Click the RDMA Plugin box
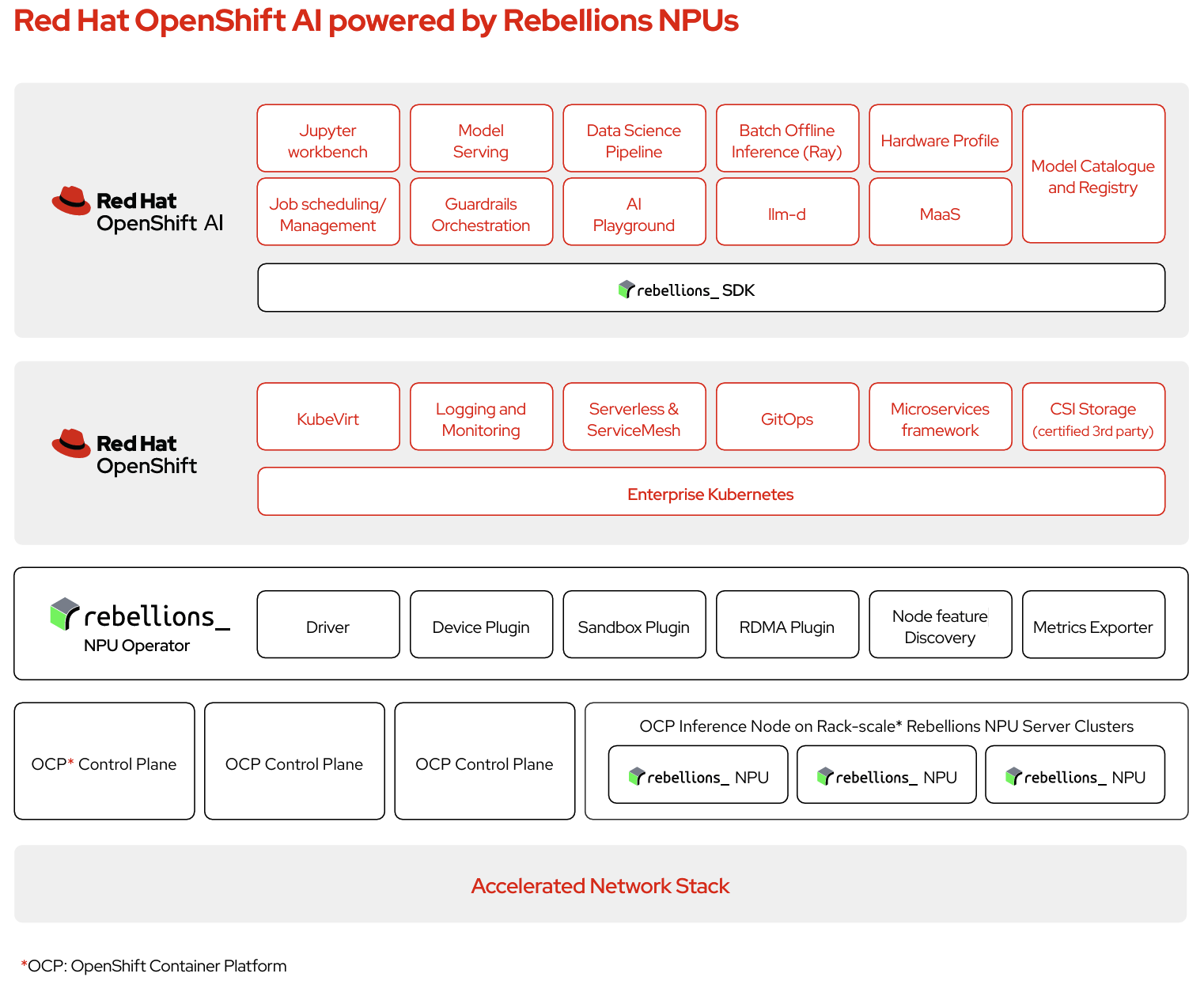 pyautogui.click(x=787, y=625)
